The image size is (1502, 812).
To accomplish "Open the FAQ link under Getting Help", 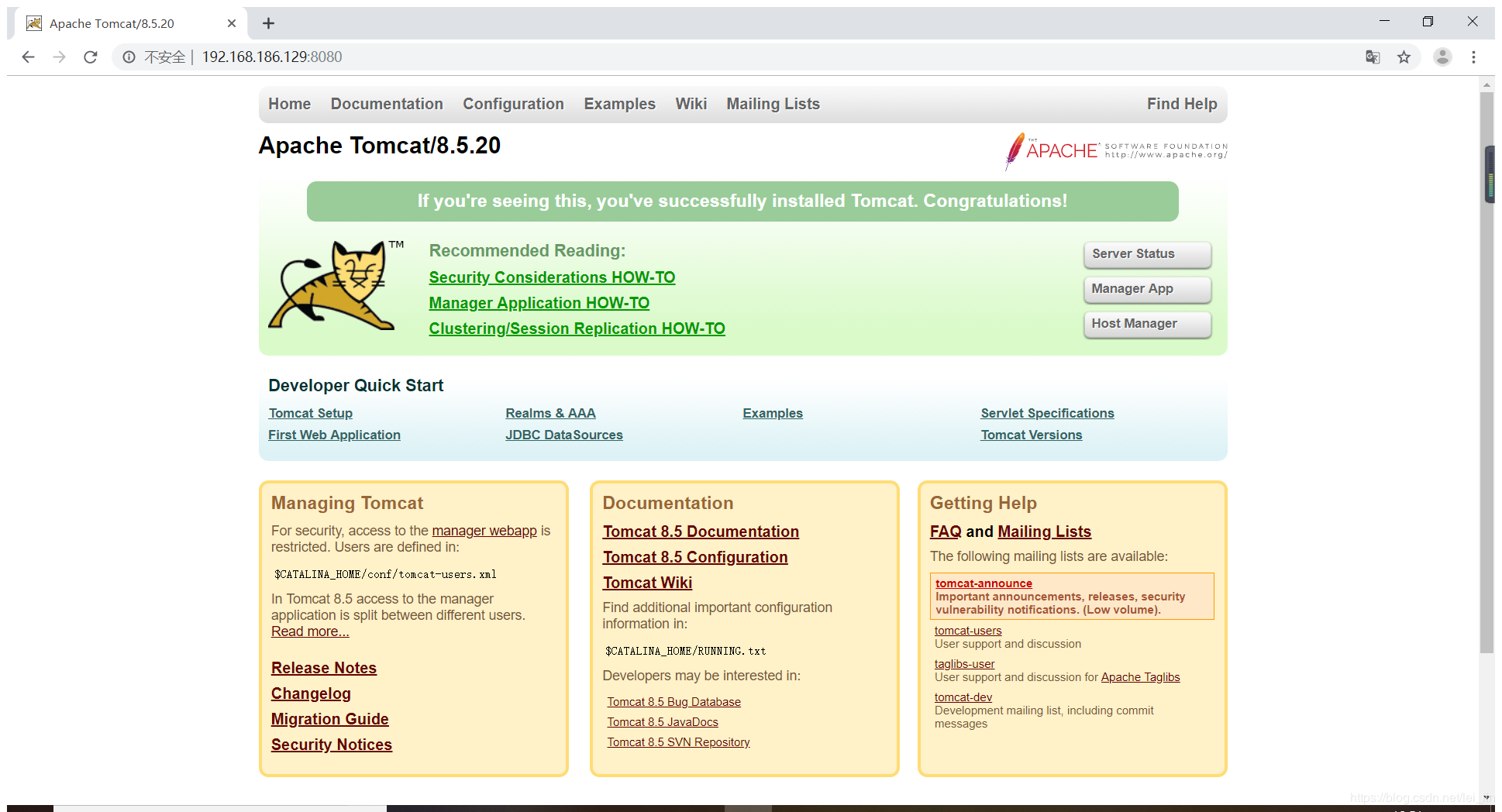I will (x=946, y=532).
